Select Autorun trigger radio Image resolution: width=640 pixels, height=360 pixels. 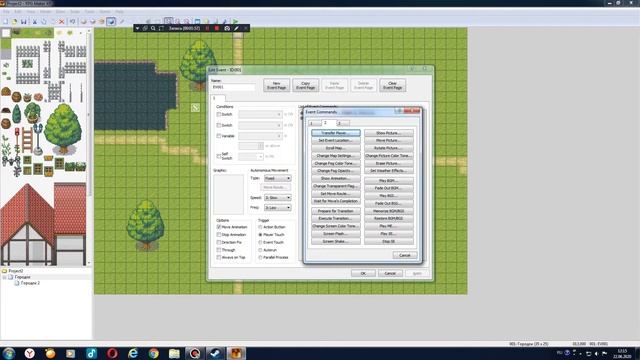[260, 250]
